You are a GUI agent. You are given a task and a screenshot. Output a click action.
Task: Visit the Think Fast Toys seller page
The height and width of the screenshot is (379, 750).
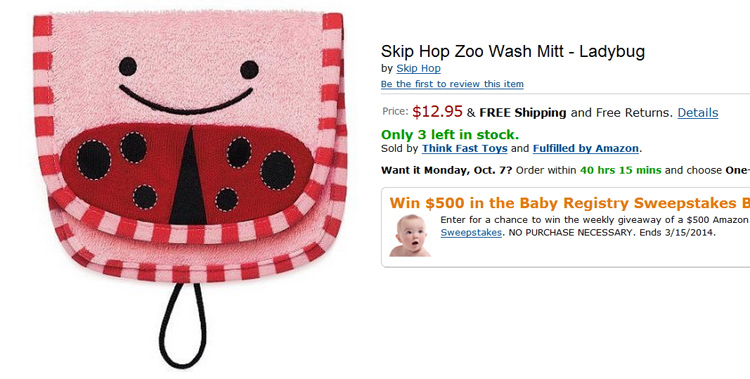tap(464, 148)
